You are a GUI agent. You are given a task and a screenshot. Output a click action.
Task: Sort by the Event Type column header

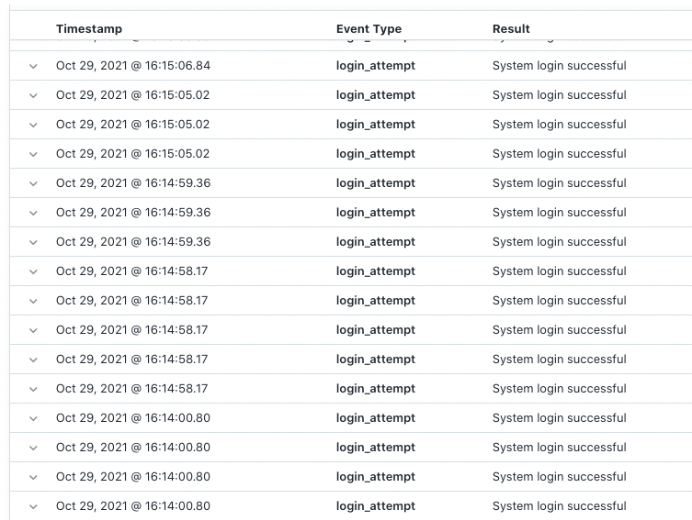[x=368, y=29]
